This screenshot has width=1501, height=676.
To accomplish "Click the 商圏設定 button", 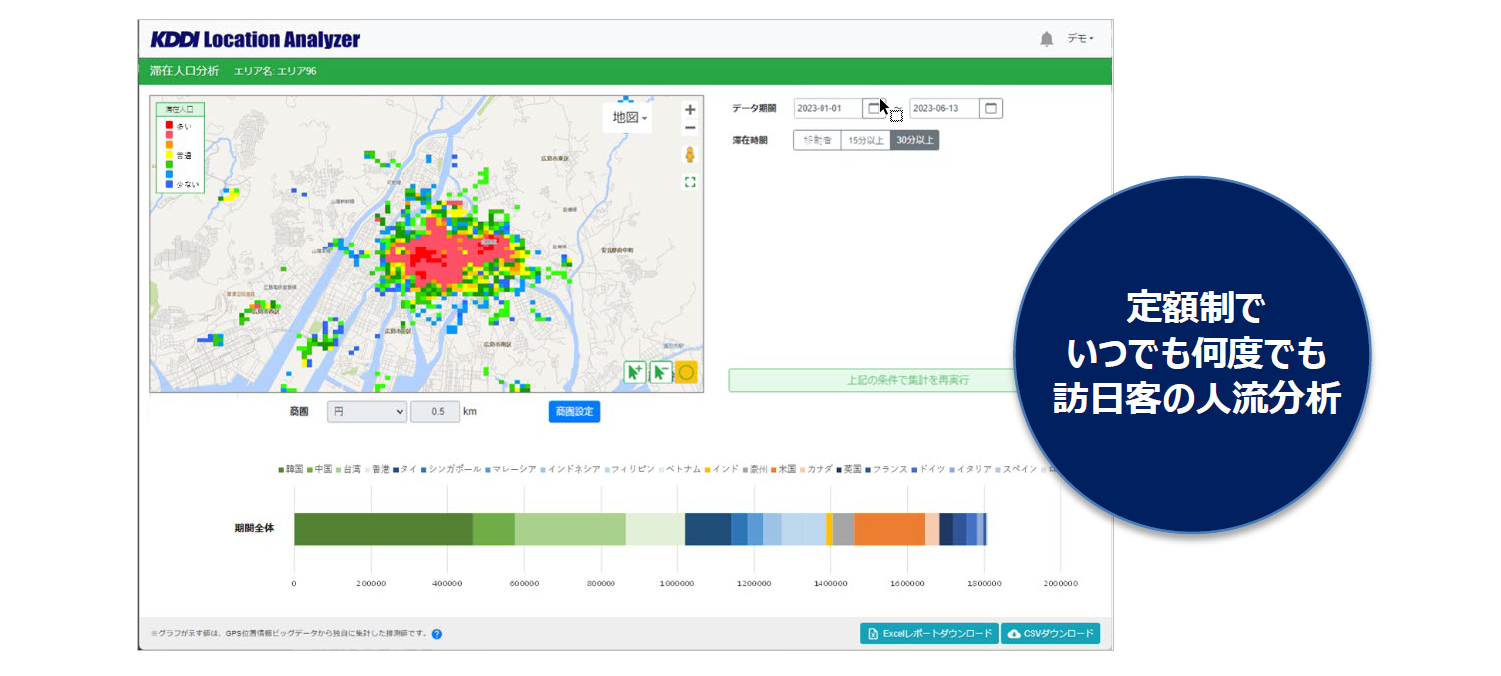I will click(x=574, y=411).
